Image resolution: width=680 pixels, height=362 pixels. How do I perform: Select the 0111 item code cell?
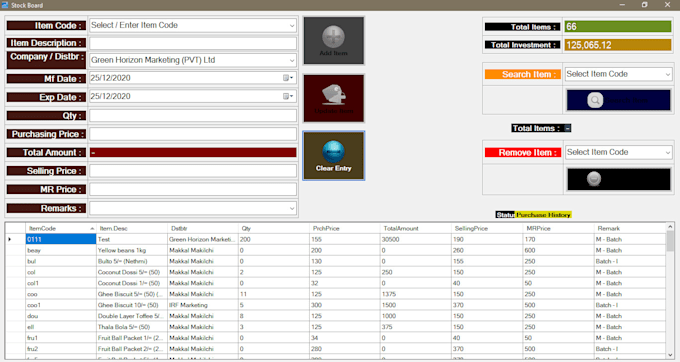tap(61, 239)
